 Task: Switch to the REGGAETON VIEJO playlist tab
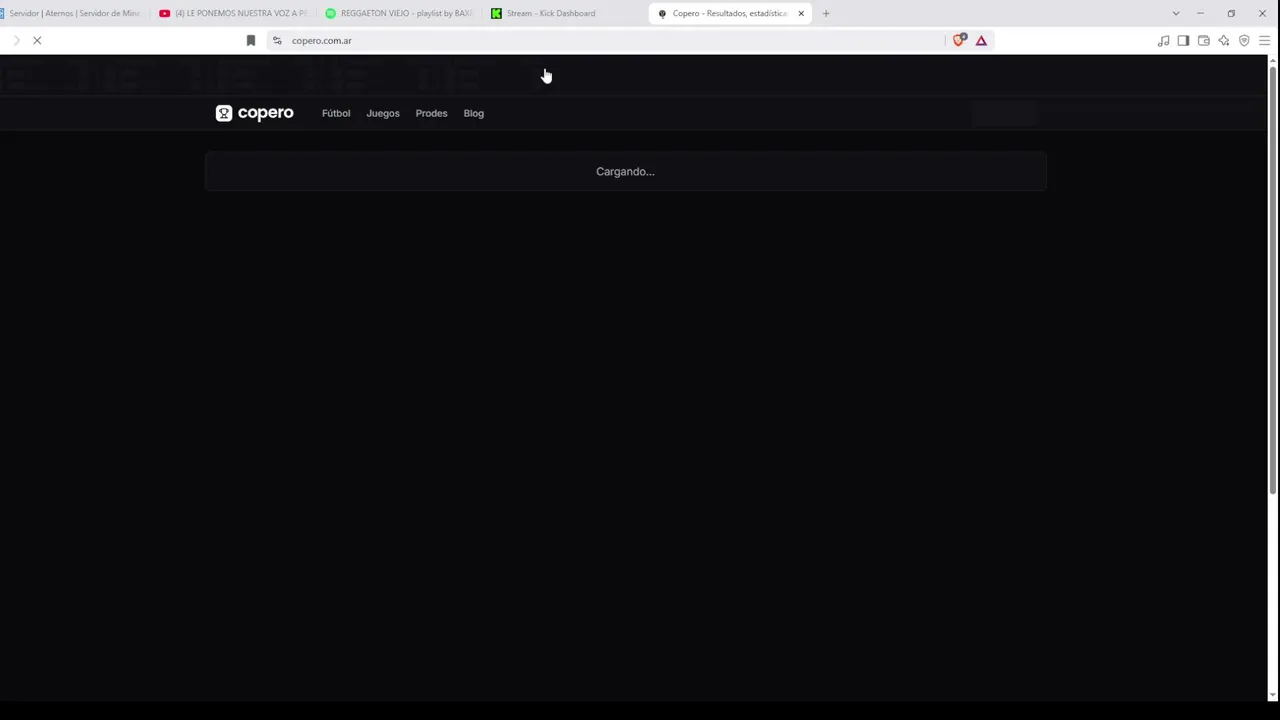[400, 13]
